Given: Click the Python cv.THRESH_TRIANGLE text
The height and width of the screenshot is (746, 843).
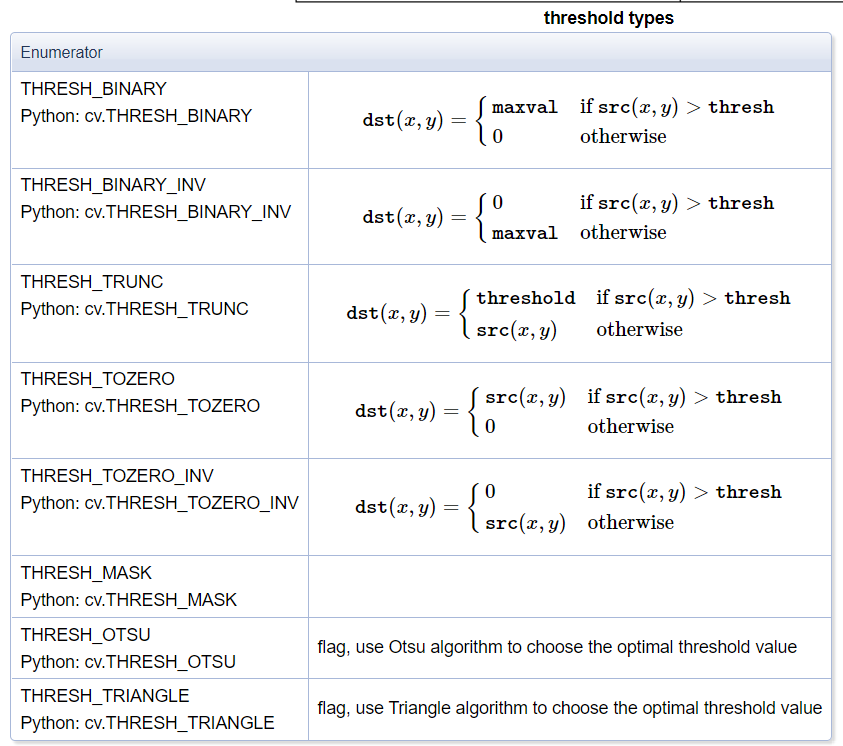Looking at the screenshot, I should (x=147, y=722).
